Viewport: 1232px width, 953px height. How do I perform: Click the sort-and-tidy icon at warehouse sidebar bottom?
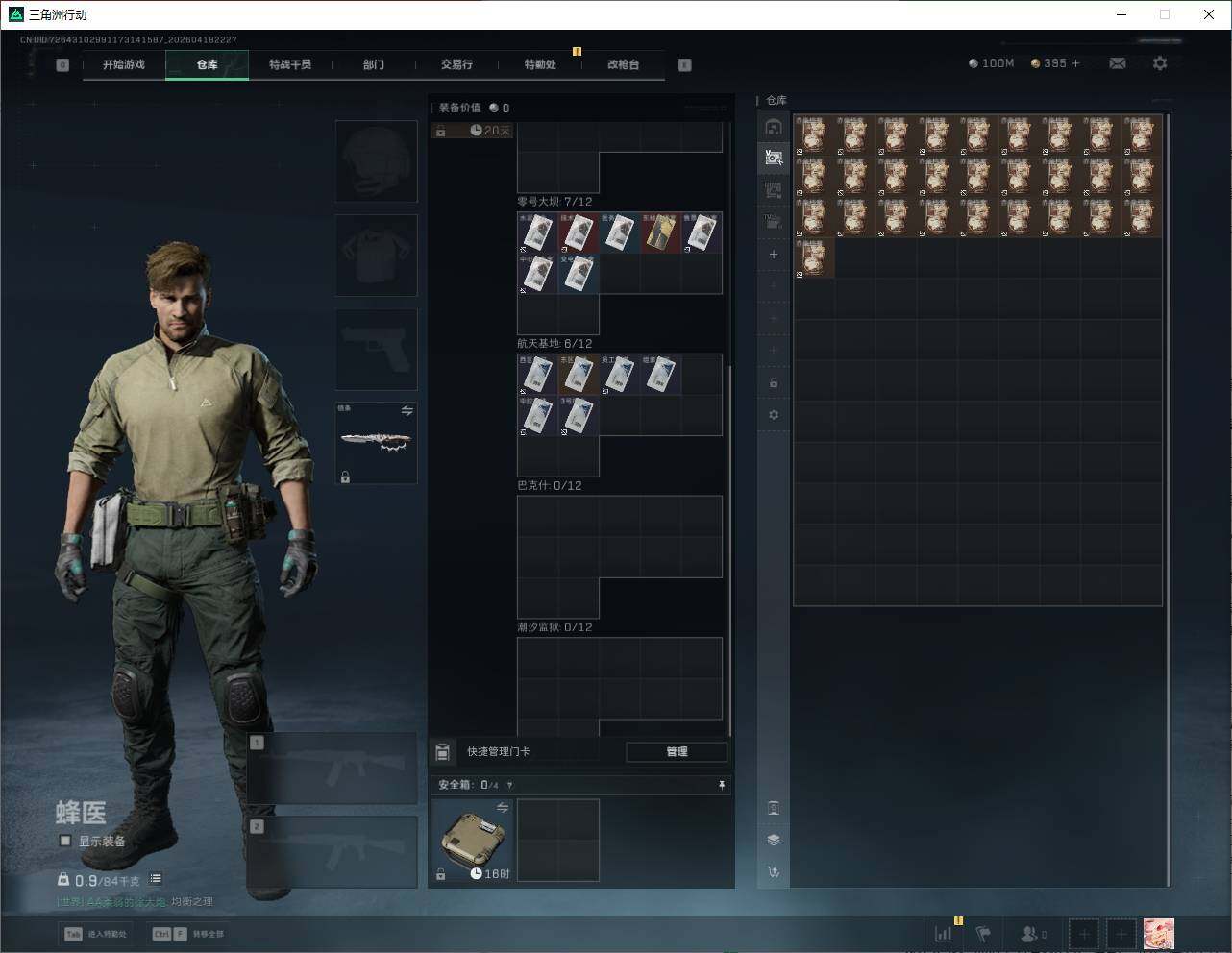pos(774,872)
